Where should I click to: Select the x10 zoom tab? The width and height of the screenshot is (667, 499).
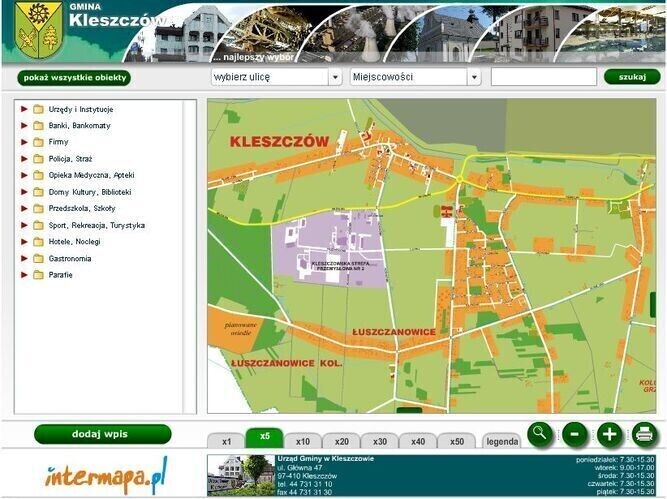tap(303, 441)
